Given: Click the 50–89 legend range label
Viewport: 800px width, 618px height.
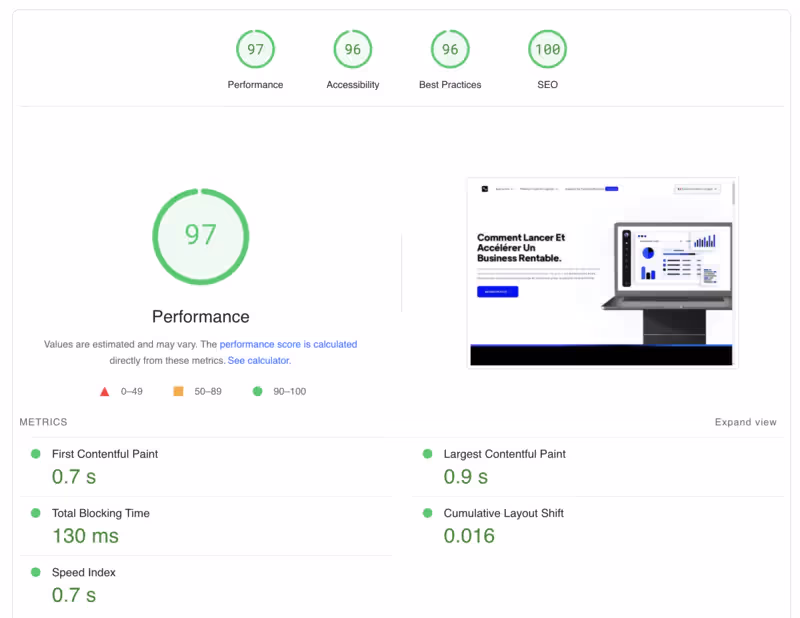Looking at the screenshot, I should tap(208, 391).
